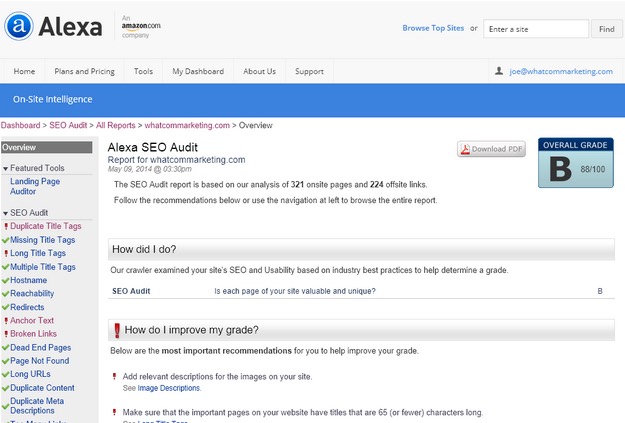Collapse the SEO Audit sidebar section
Screen dimensions: 625x423
(6, 214)
